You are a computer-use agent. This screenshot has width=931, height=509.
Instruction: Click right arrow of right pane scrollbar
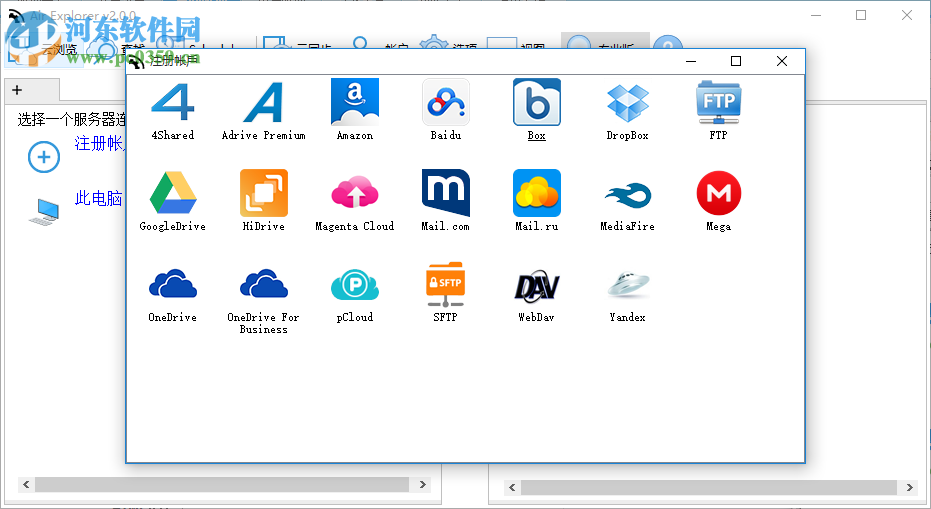(910, 488)
